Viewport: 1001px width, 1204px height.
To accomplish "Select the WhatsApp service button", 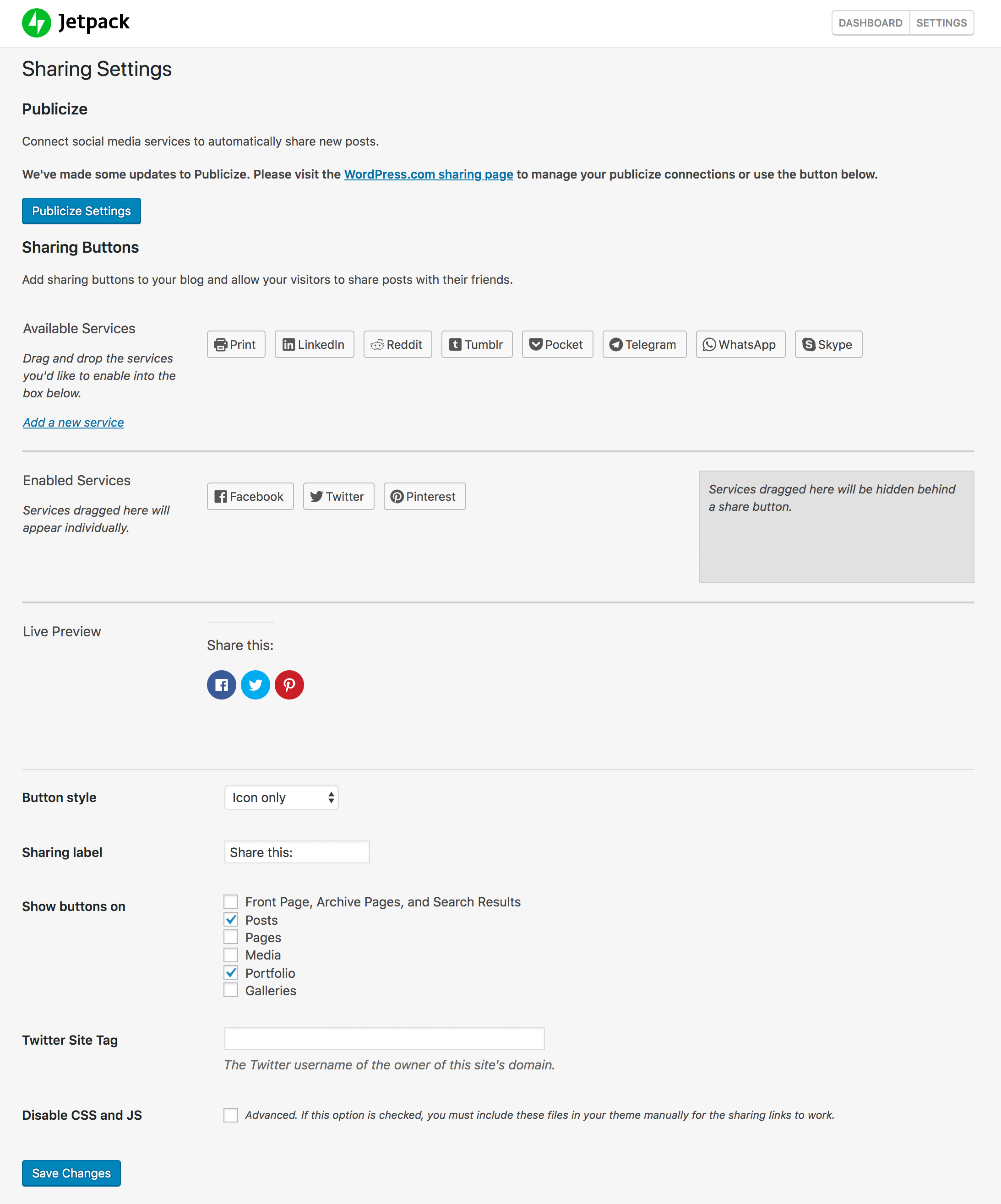I will [x=740, y=345].
